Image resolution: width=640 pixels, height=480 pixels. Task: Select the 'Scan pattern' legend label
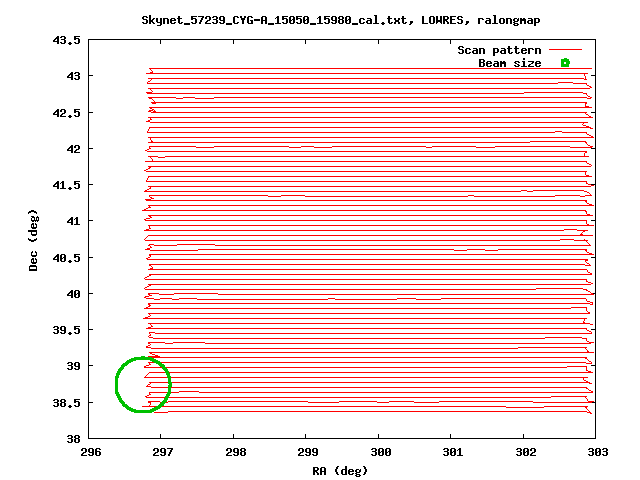[x=499, y=50]
